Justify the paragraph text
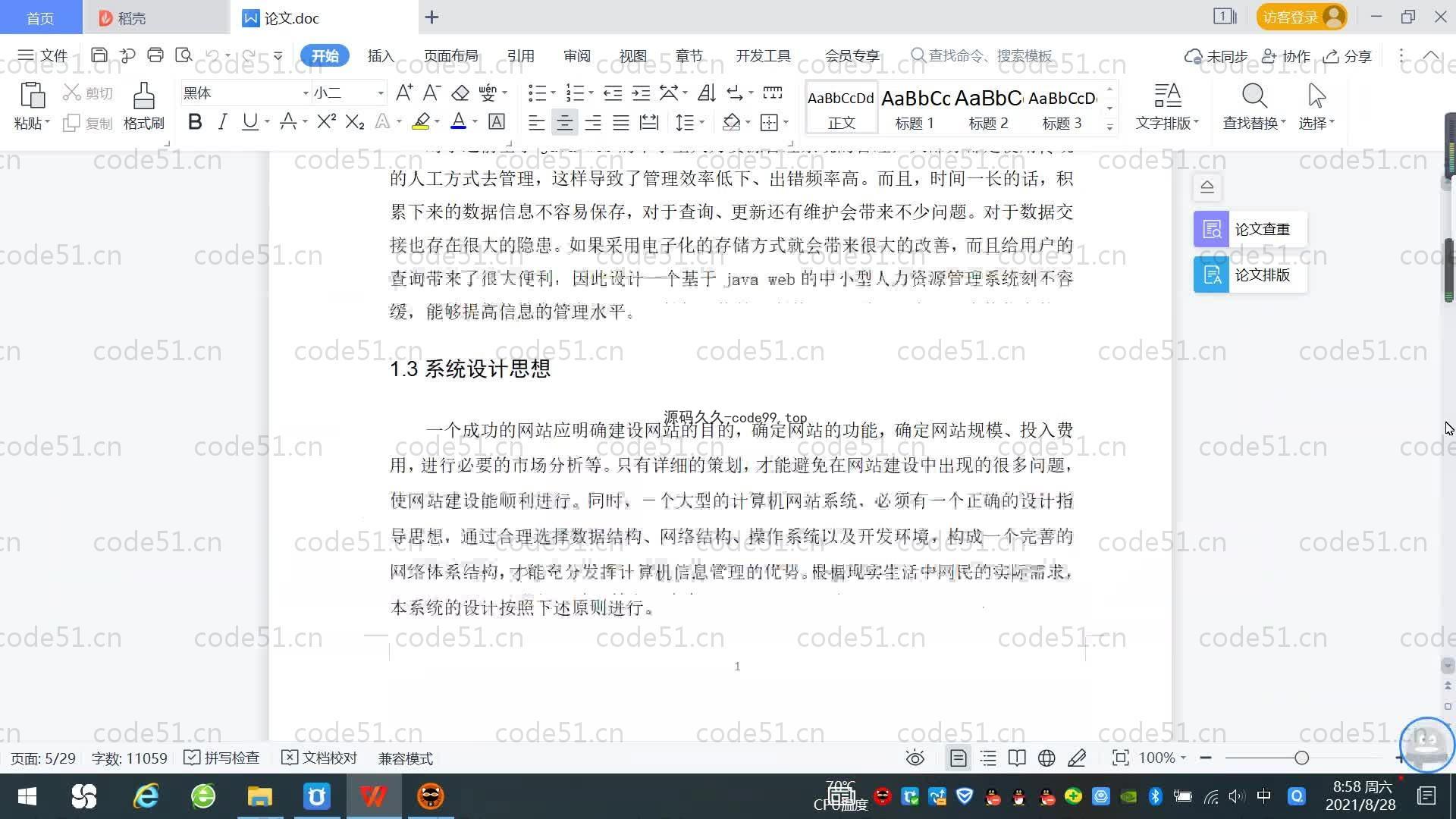The width and height of the screenshot is (1456, 819). point(621,122)
